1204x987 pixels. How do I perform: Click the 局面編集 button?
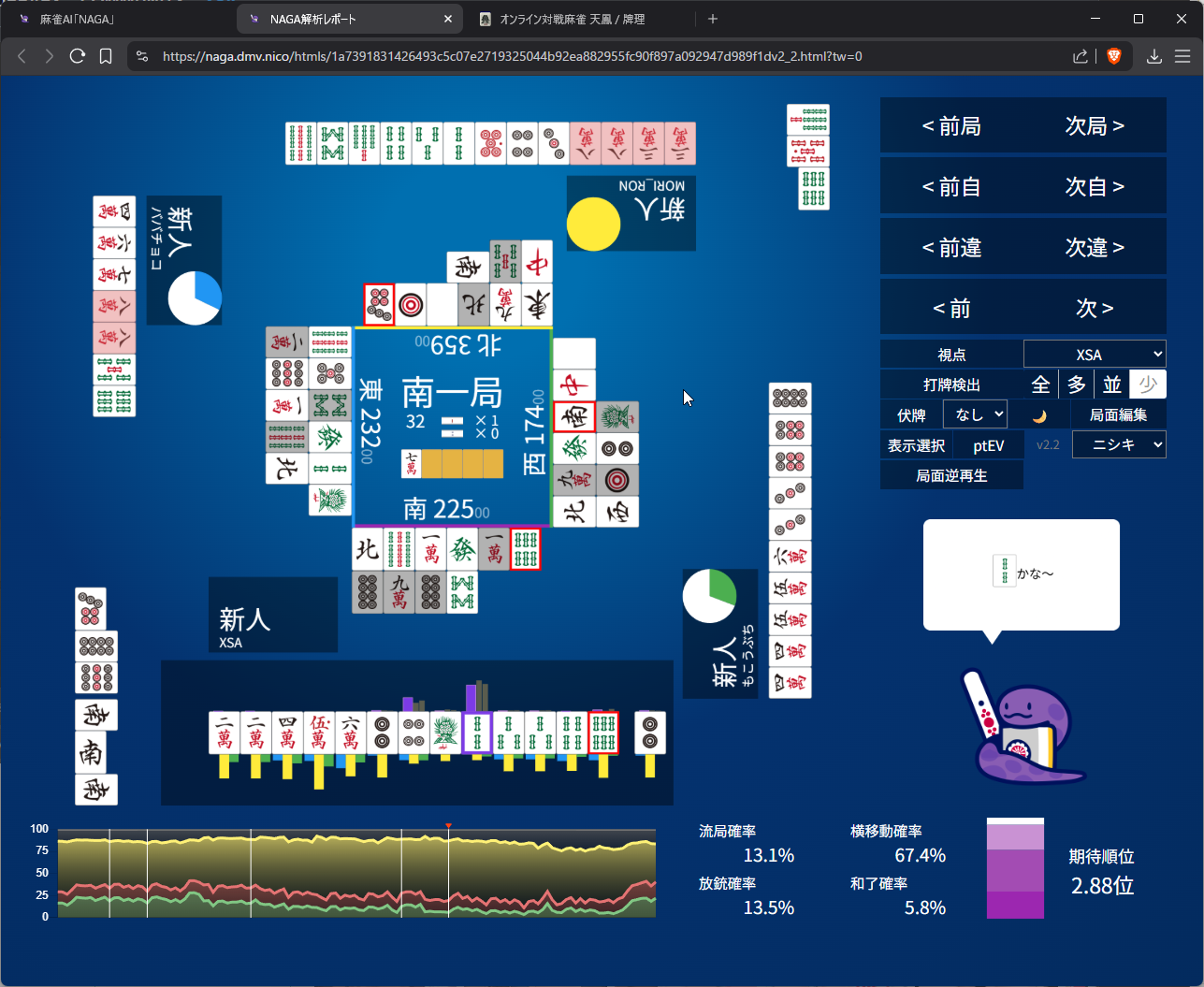tap(1118, 414)
